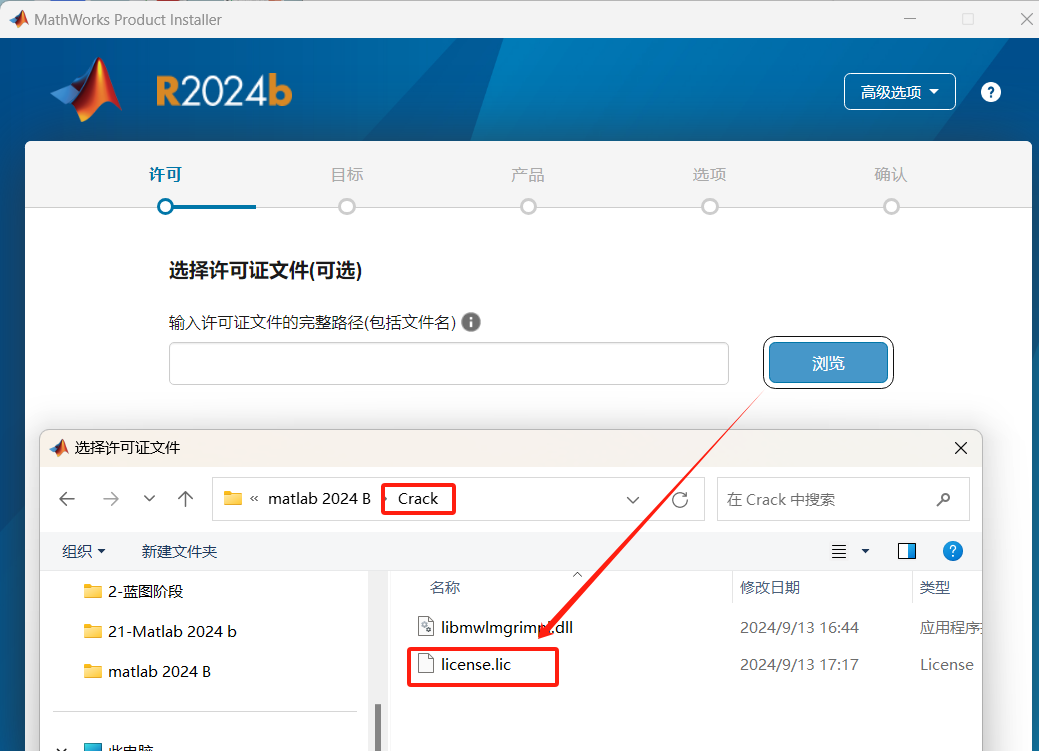Select the 许可 step tab
Screen dimensions: 1039x751
pos(165,174)
